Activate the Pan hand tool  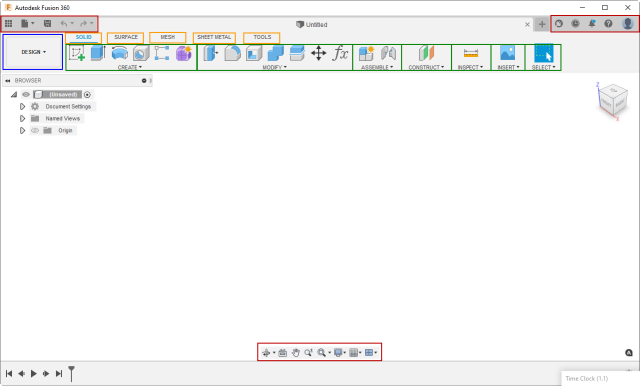click(296, 353)
